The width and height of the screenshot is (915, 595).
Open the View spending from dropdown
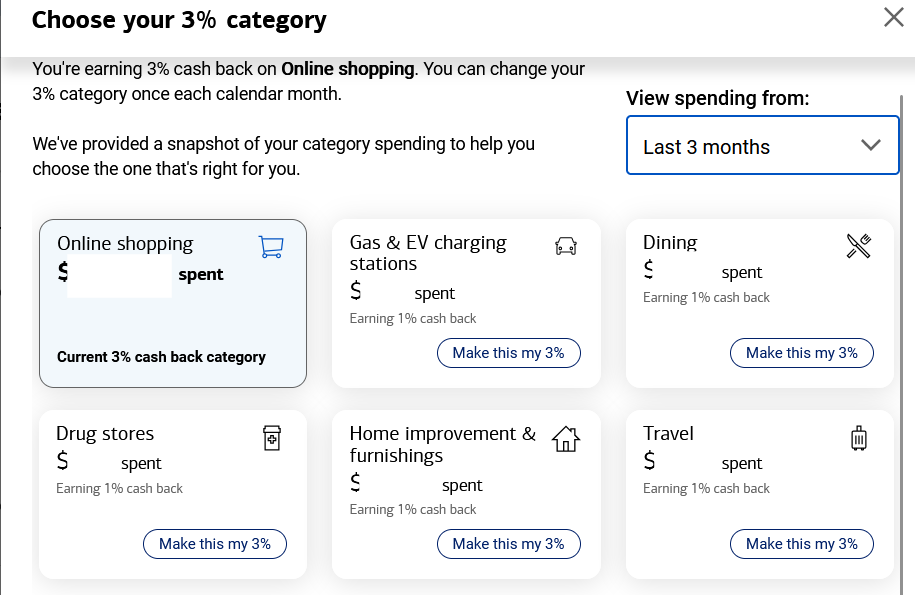762,145
